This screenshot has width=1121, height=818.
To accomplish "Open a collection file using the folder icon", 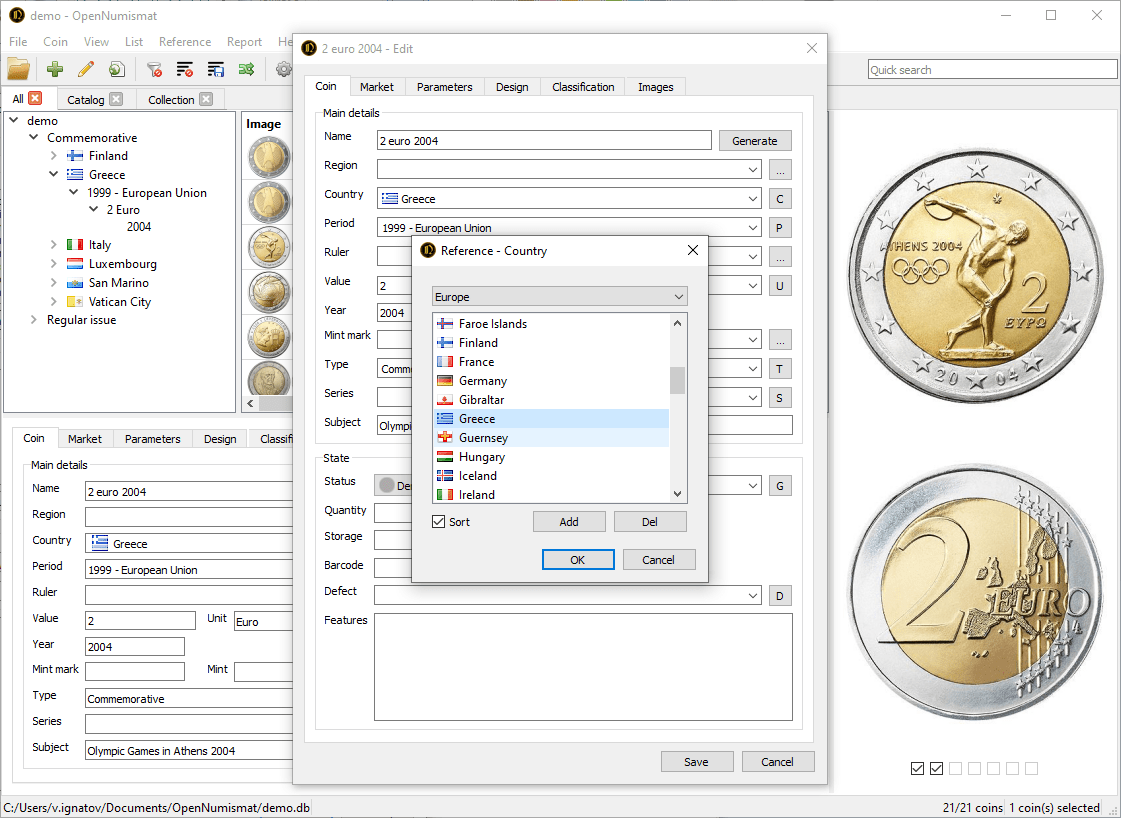I will [18, 69].
